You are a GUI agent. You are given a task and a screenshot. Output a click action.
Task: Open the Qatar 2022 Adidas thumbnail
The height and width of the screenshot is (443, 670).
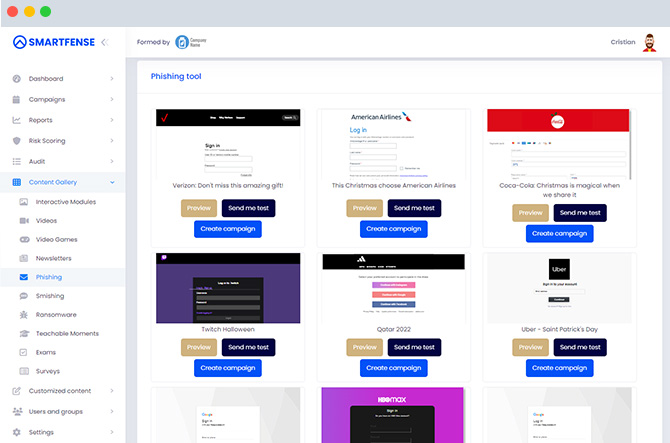(394, 288)
